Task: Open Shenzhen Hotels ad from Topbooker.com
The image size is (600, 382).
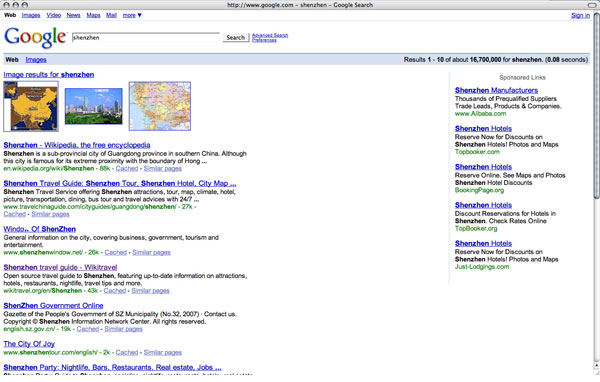Action: [x=483, y=129]
